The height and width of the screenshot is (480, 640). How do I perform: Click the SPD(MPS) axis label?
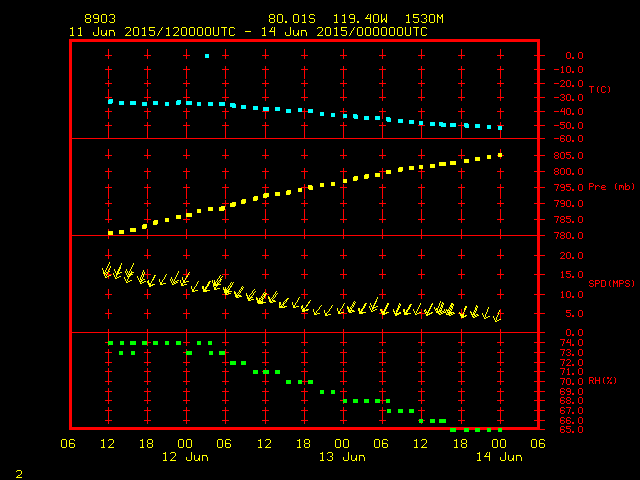611,283
